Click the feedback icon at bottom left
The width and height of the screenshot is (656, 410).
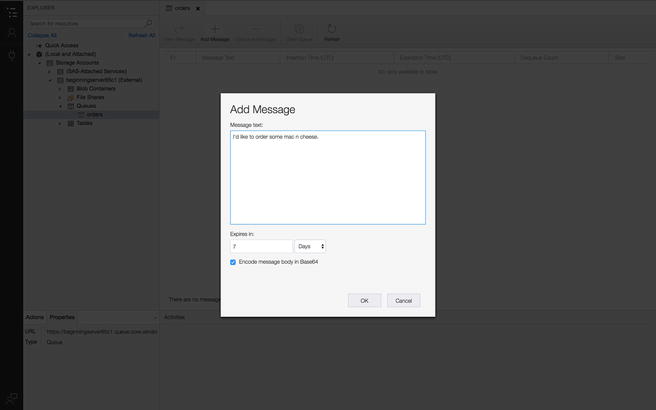(12, 398)
